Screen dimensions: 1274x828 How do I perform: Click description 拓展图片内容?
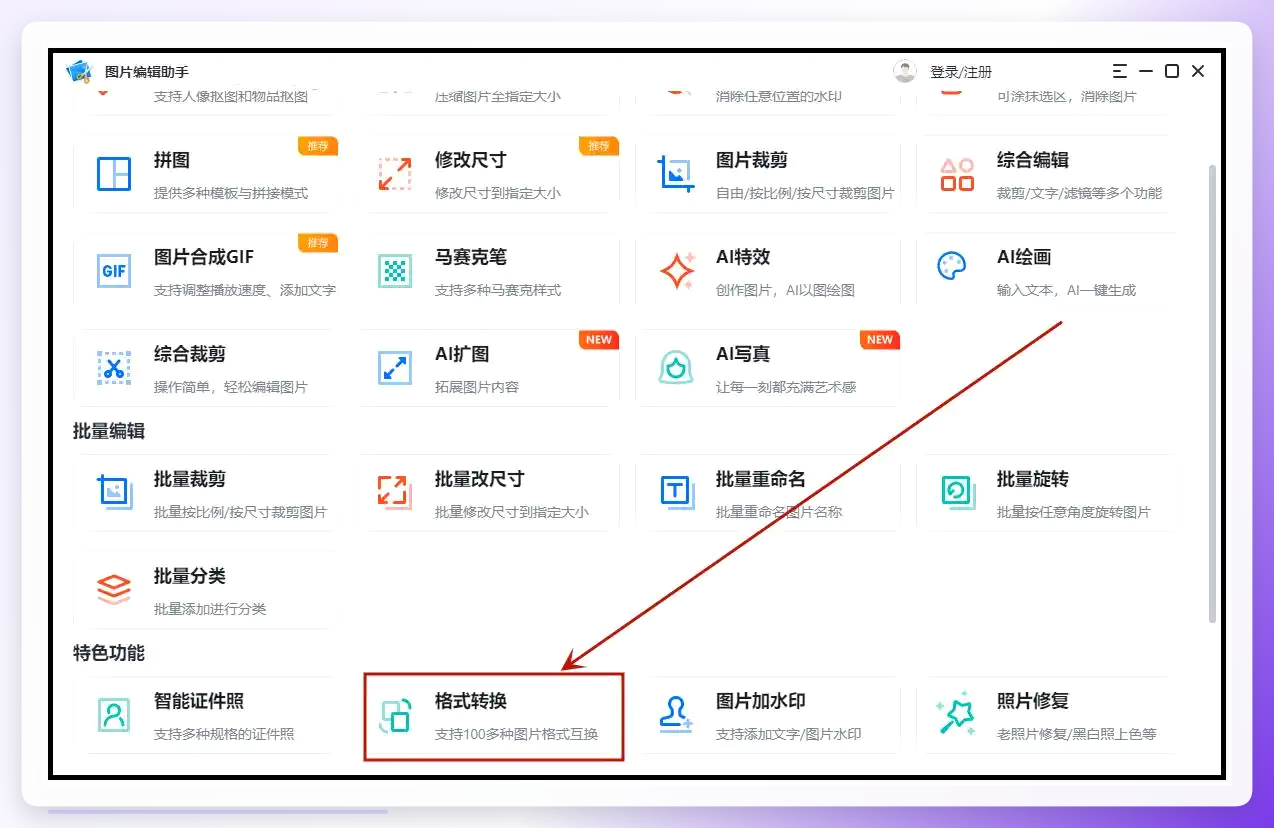click(477, 387)
